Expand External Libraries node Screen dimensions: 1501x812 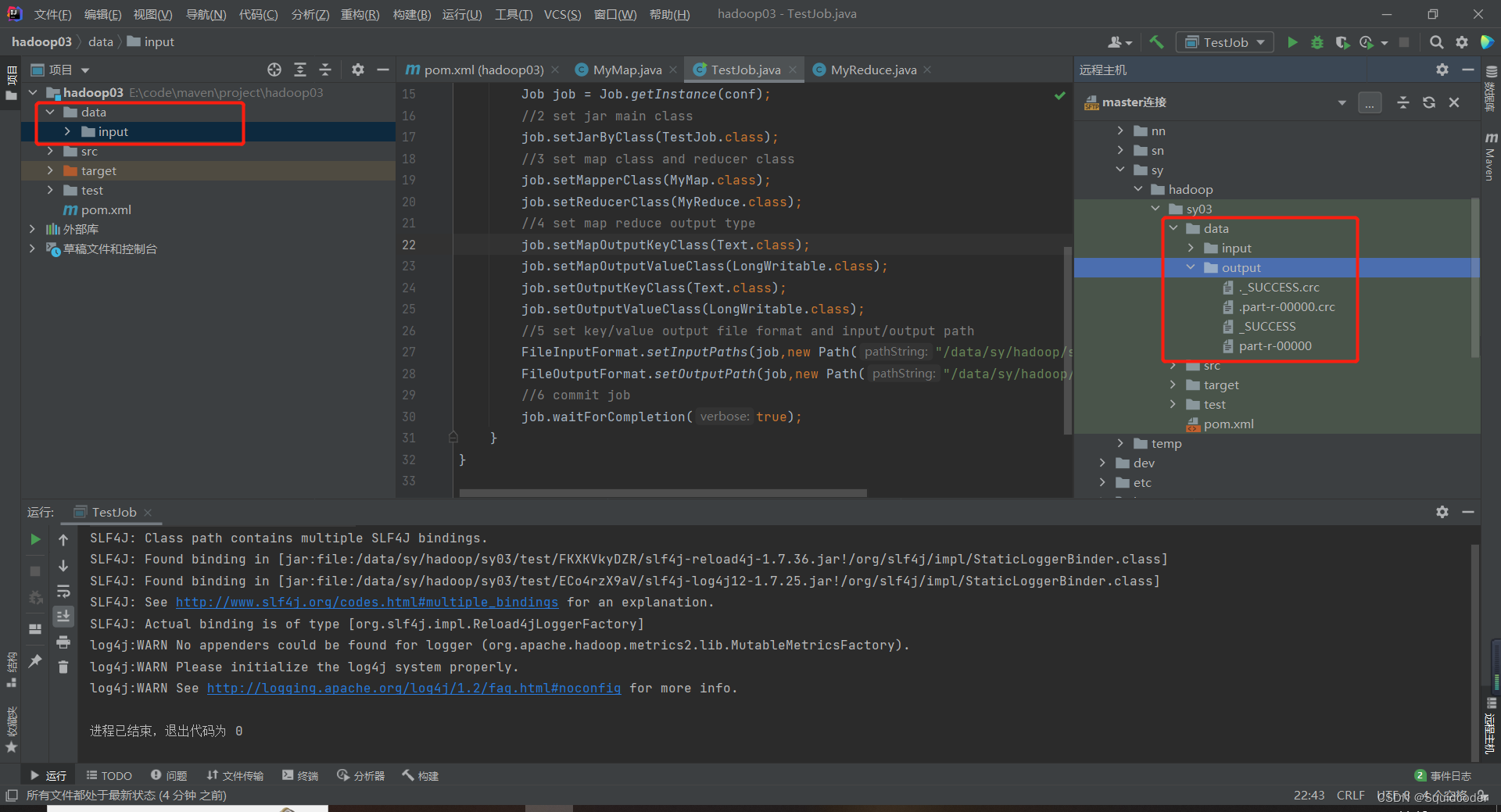pos(32,229)
